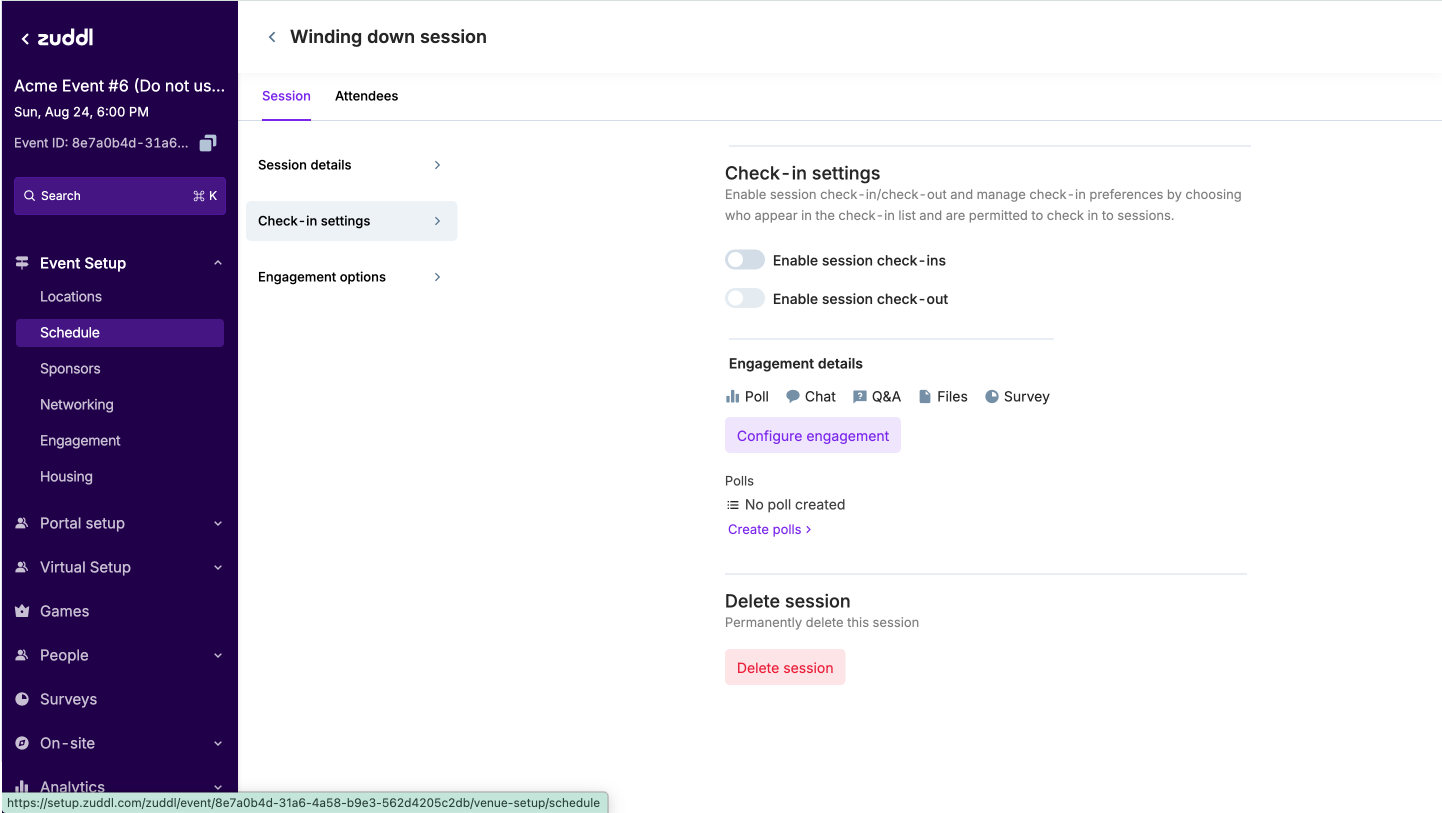The height and width of the screenshot is (813, 1442).
Task: Click the back arrow beside Winding down session
Action: click(271, 37)
